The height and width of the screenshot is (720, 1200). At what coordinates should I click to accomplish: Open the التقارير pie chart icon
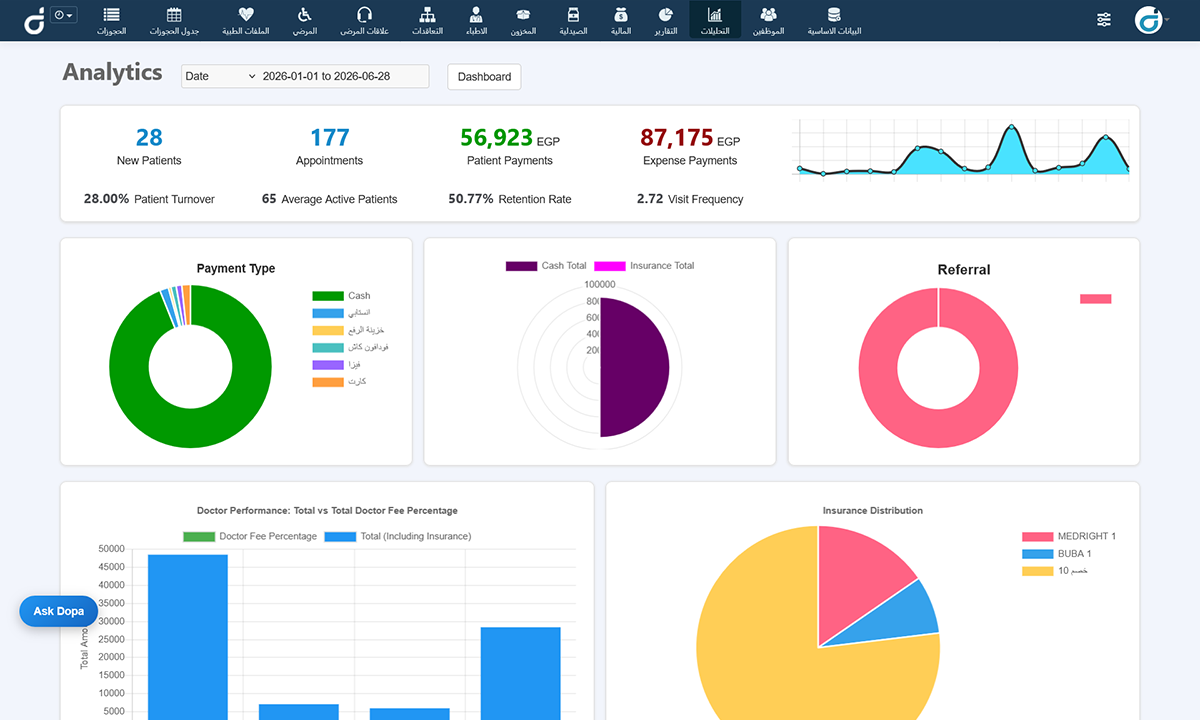(x=665, y=15)
